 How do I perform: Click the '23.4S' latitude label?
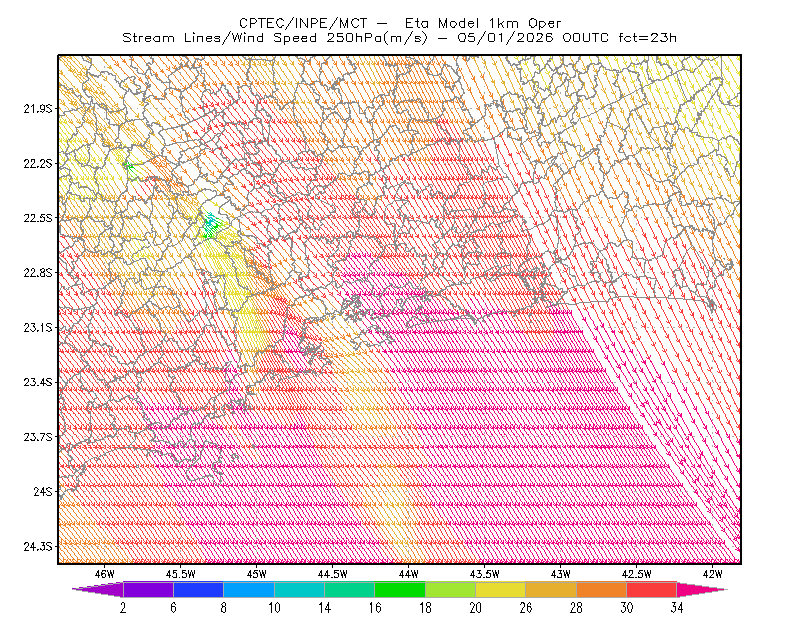(x=37, y=382)
